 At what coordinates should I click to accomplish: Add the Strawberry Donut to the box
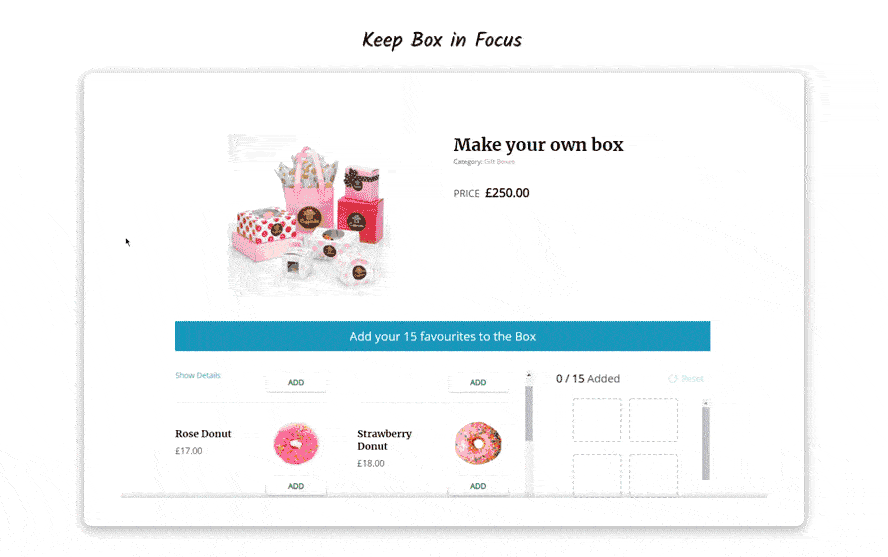478,486
